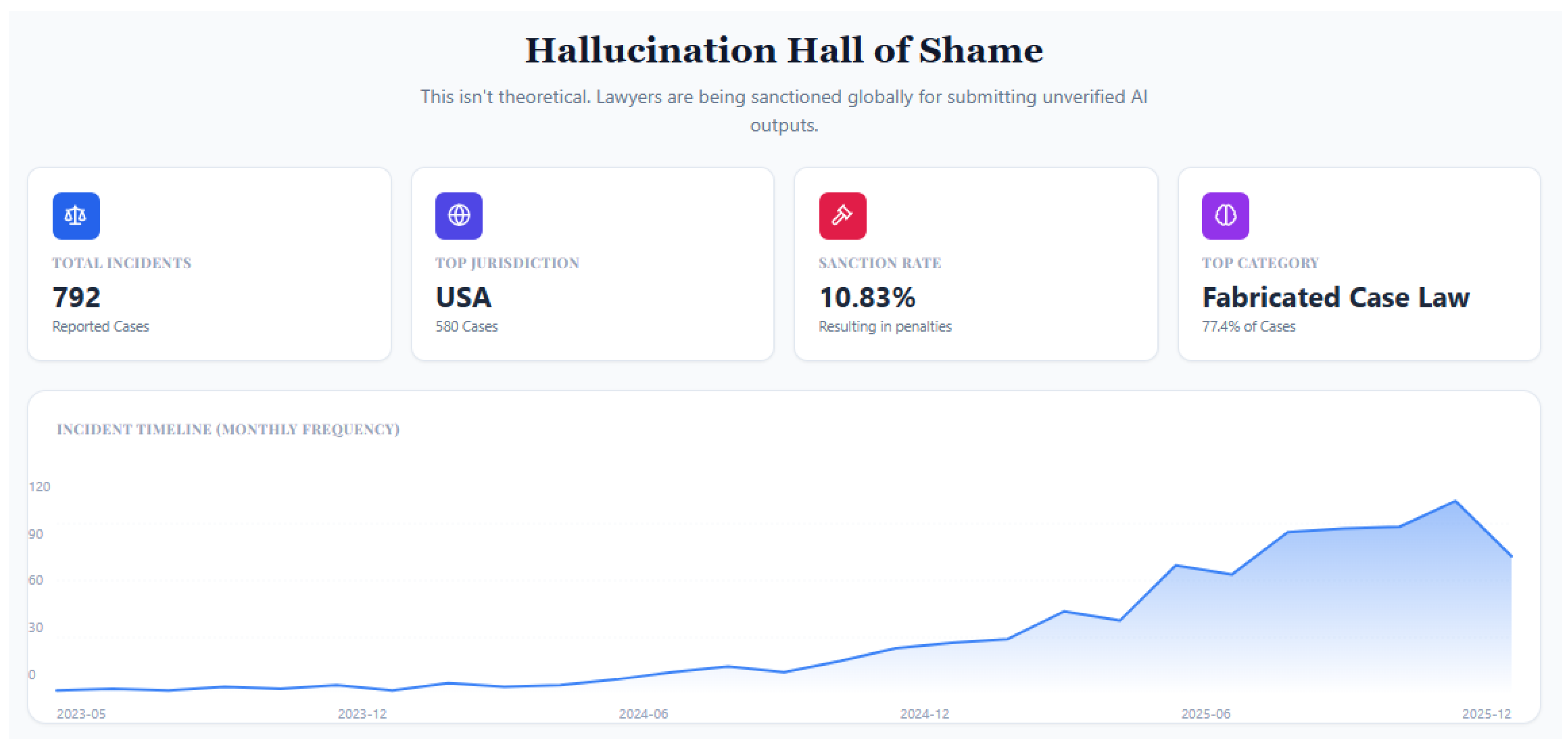Click the 77.4% of Cases label

click(x=1249, y=327)
